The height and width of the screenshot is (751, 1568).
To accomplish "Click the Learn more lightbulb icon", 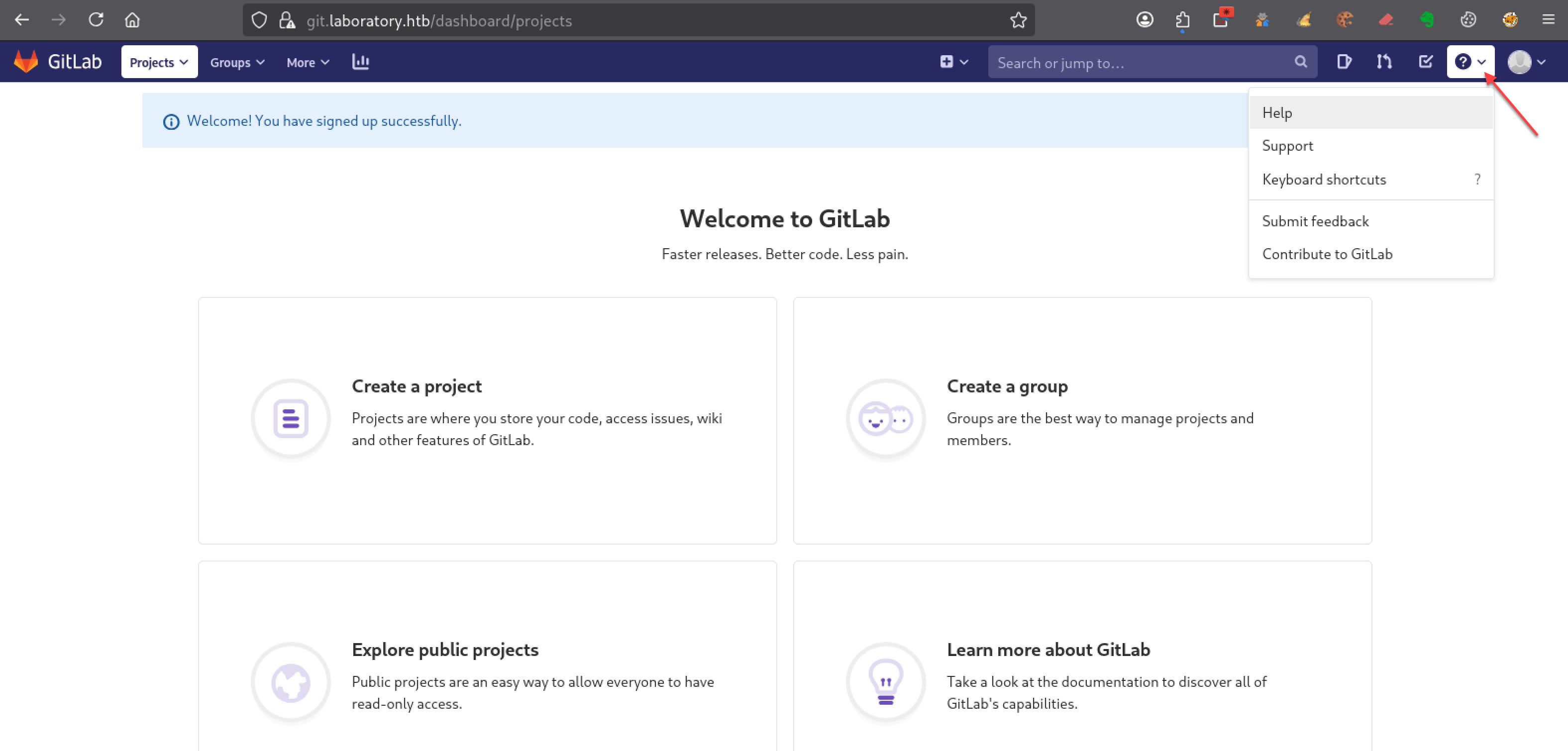I will click(x=886, y=682).
